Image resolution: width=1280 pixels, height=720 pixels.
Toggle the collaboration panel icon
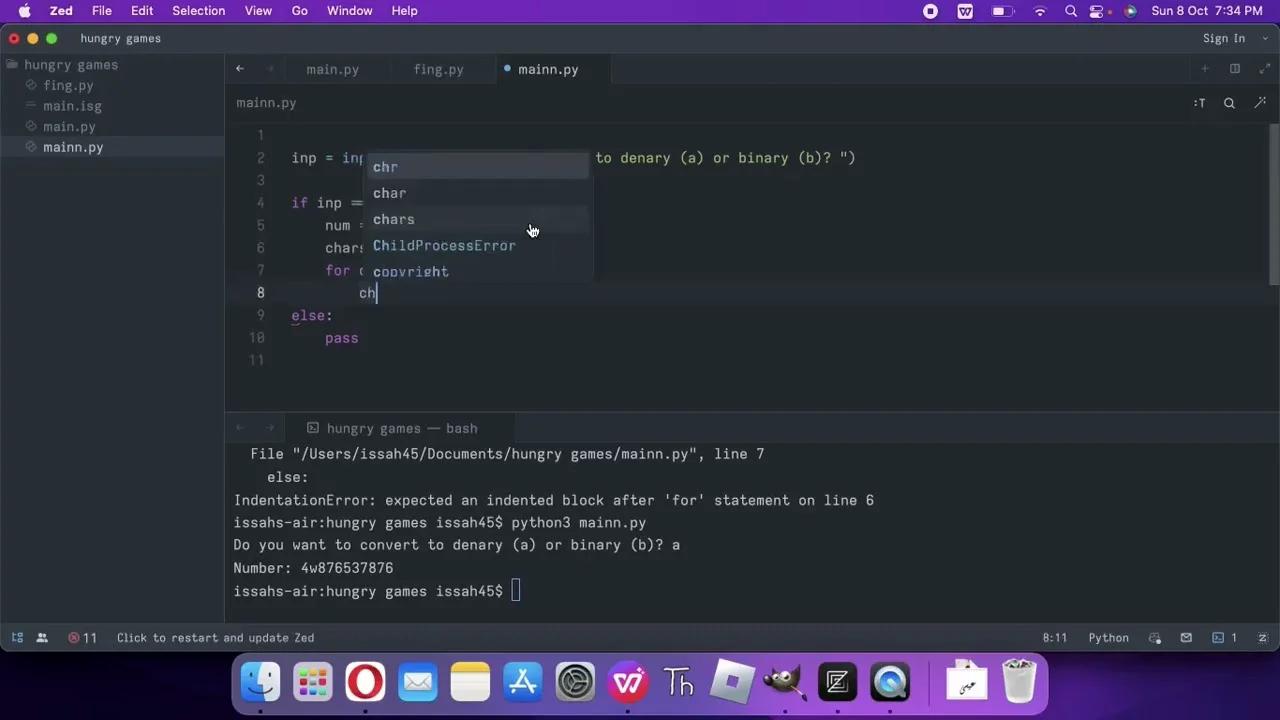coord(42,638)
